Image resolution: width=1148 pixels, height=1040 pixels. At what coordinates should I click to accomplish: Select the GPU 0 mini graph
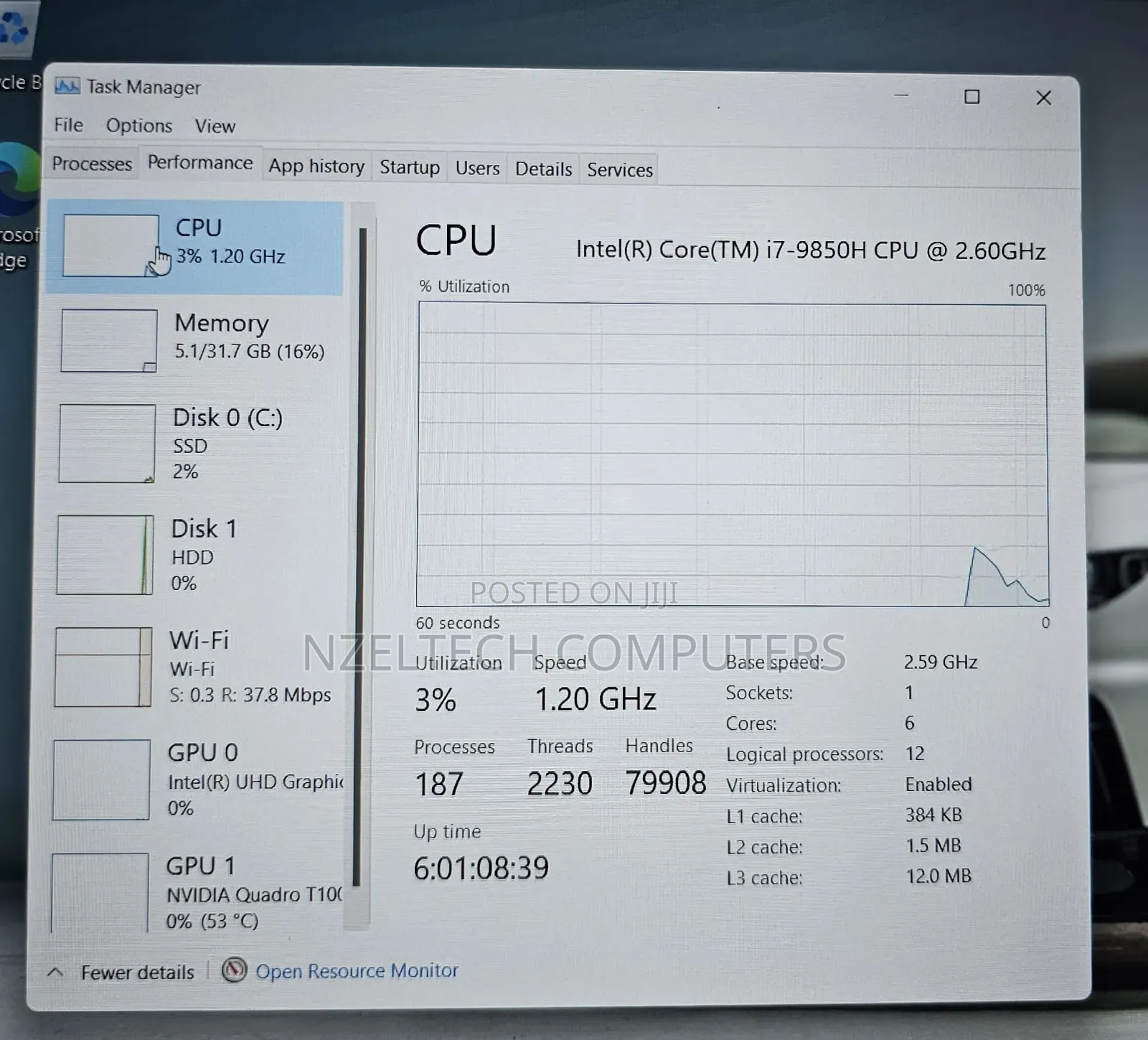(x=101, y=780)
